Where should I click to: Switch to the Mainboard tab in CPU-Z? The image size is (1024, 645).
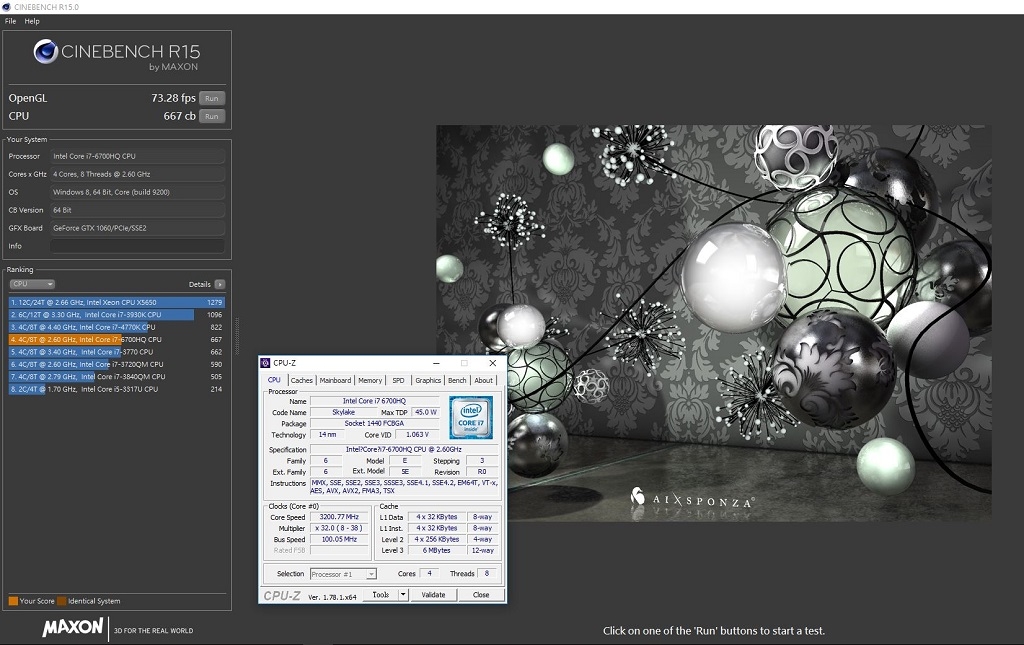pyautogui.click(x=336, y=380)
